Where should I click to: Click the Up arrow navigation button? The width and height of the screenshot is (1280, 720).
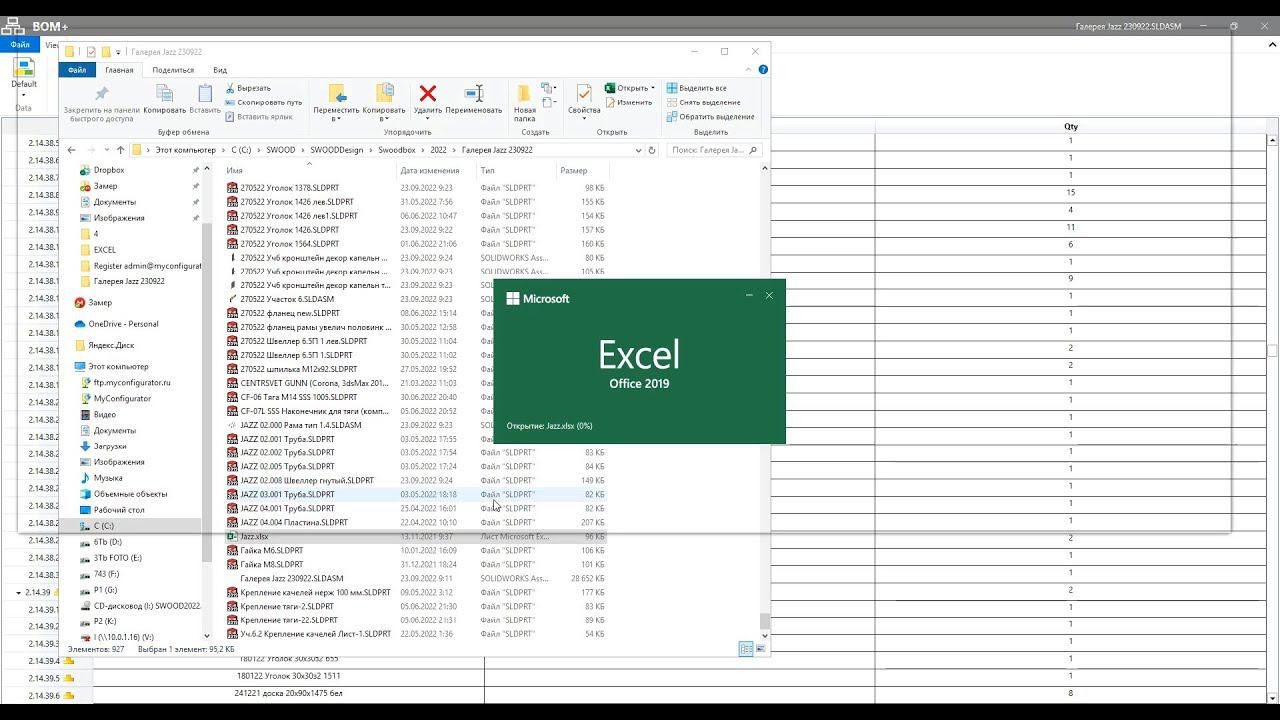coord(121,150)
